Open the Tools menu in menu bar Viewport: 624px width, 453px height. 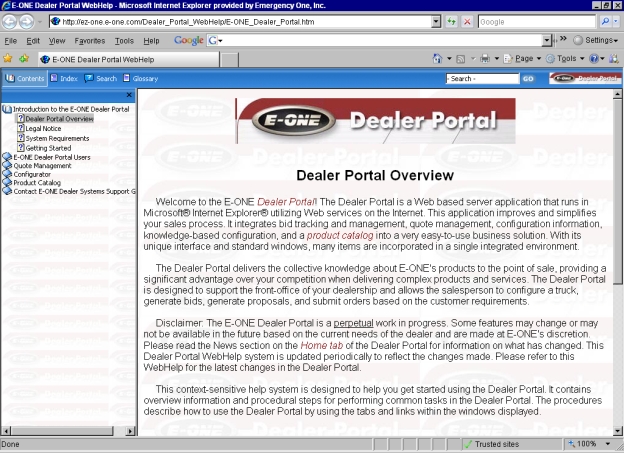[124, 41]
